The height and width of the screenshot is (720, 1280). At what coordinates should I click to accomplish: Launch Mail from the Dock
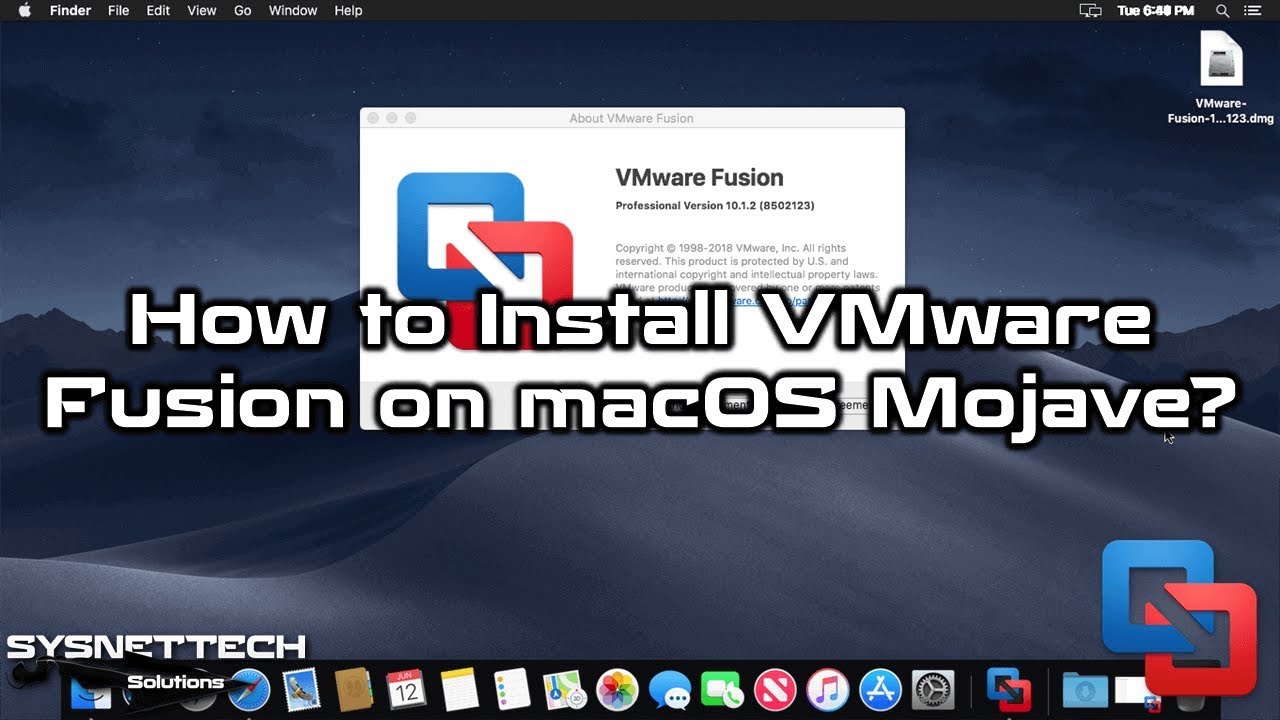pos(301,690)
